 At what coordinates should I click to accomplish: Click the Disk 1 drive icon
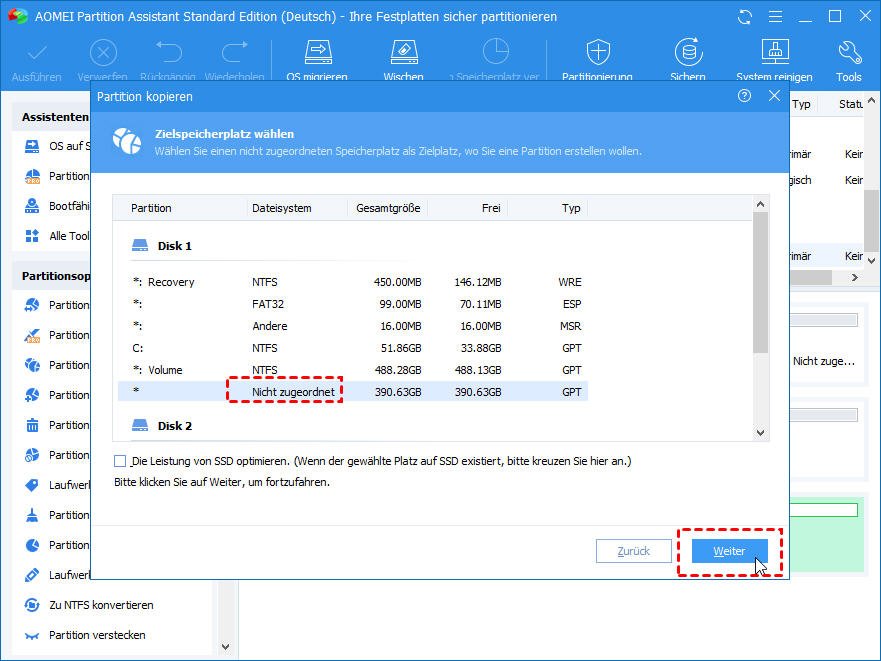pyautogui.click(x=140, y=246)
